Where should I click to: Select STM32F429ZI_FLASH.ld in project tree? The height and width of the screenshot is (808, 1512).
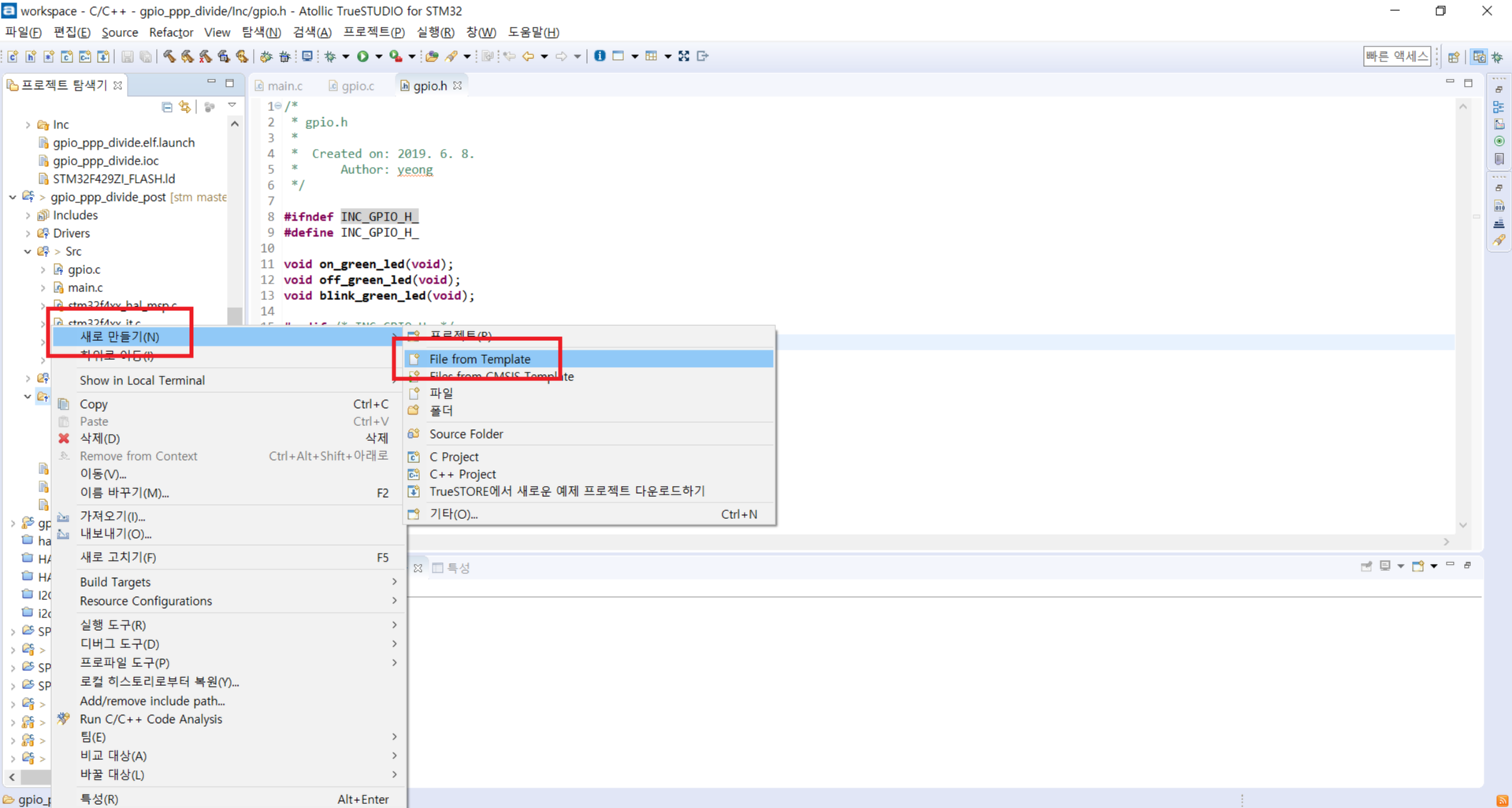point(113,179)
